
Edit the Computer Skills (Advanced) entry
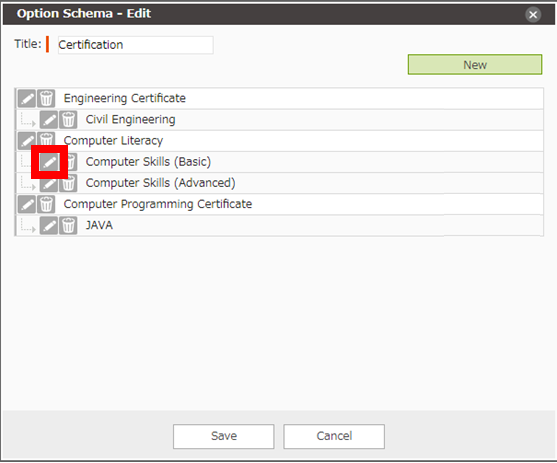point(49,183)
